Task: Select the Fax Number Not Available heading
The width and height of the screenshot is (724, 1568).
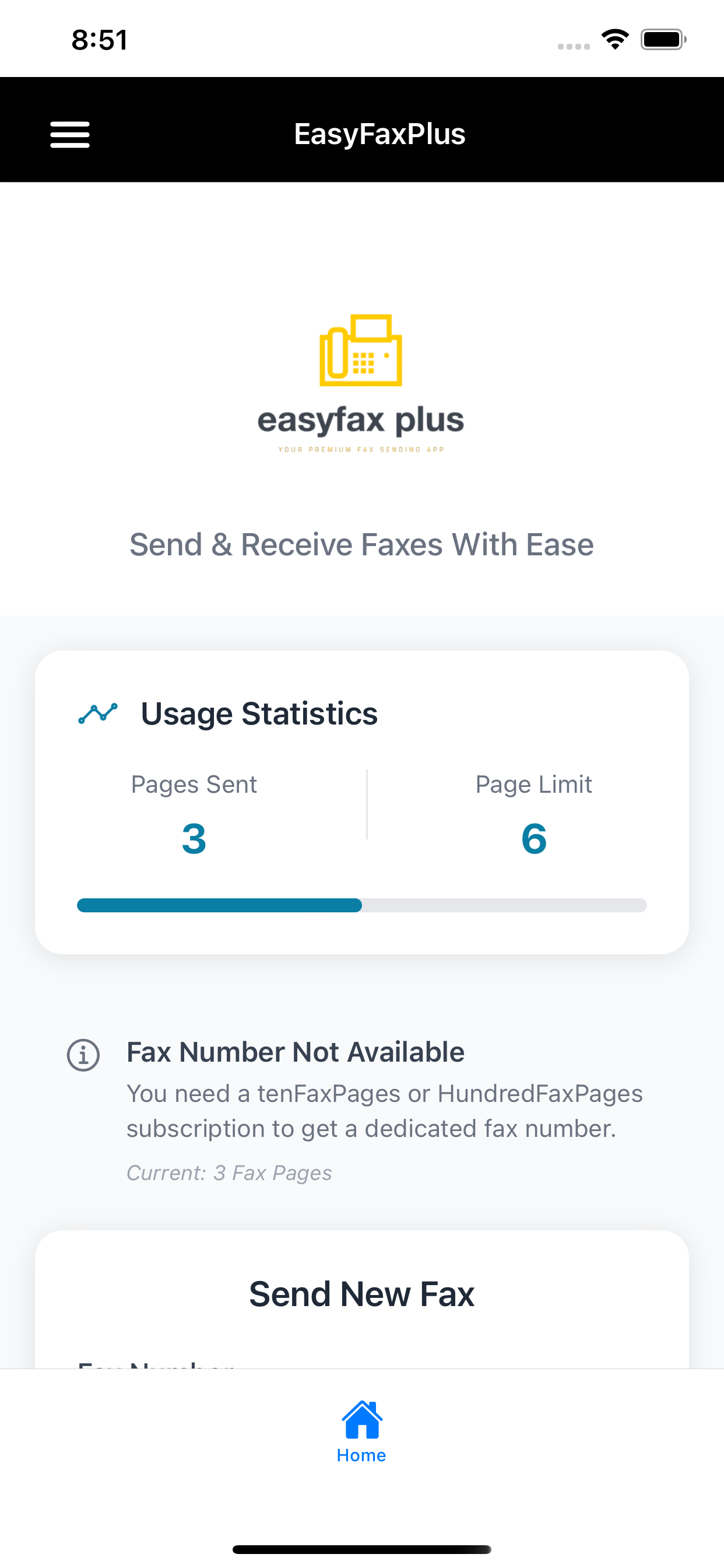Action: point(295,1051)
